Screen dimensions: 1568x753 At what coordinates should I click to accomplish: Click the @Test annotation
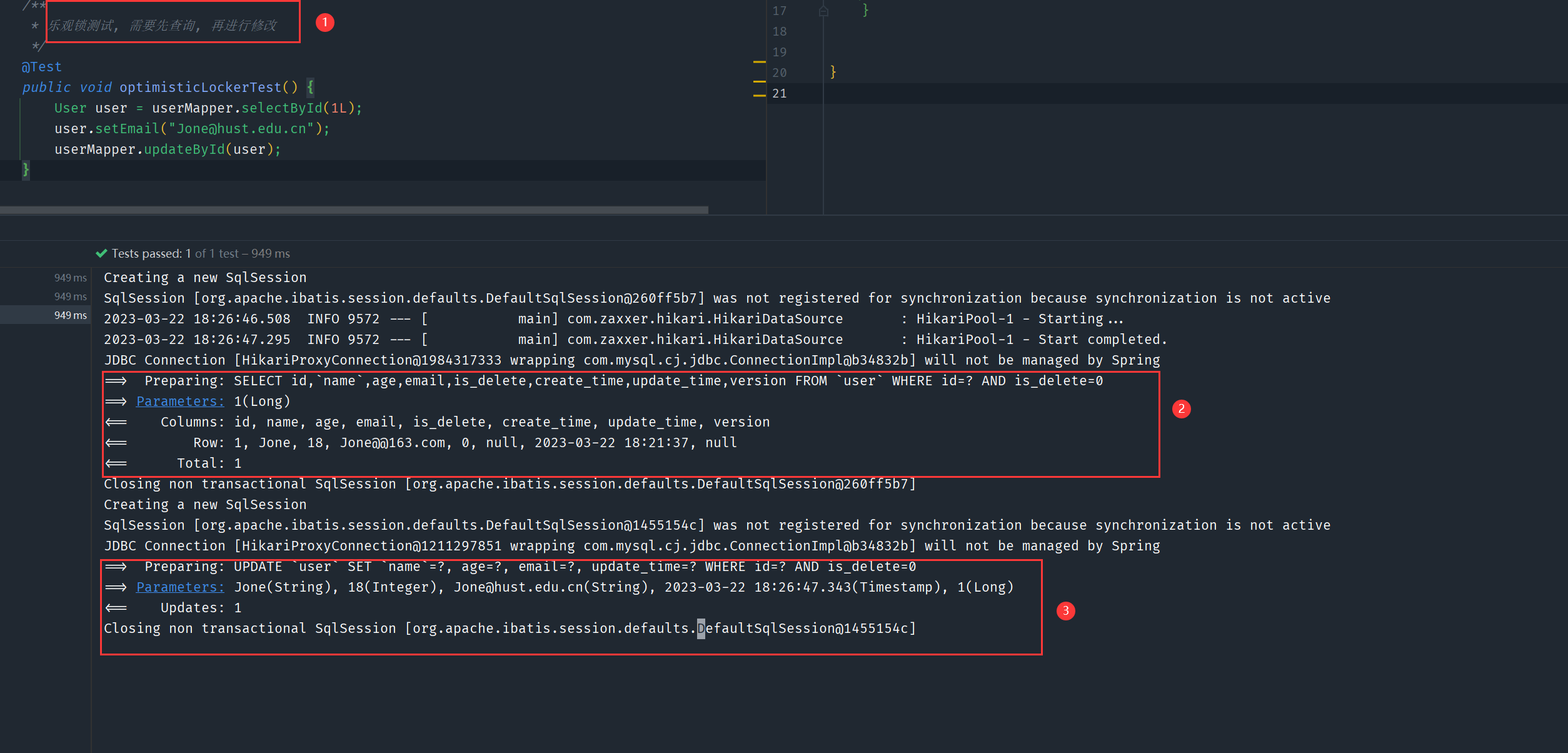coord(41,67)
